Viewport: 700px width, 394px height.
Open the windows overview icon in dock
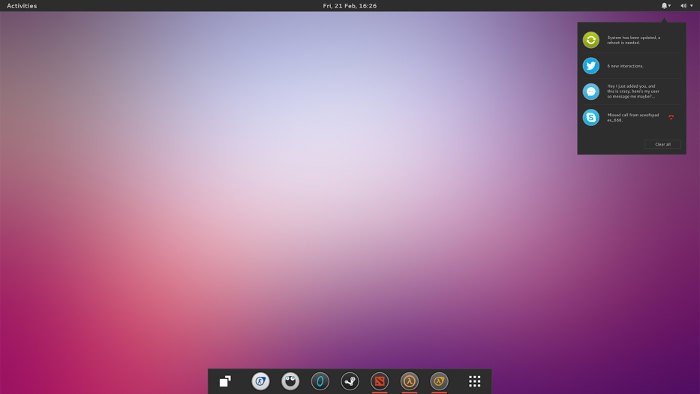[x=225, y=382]
